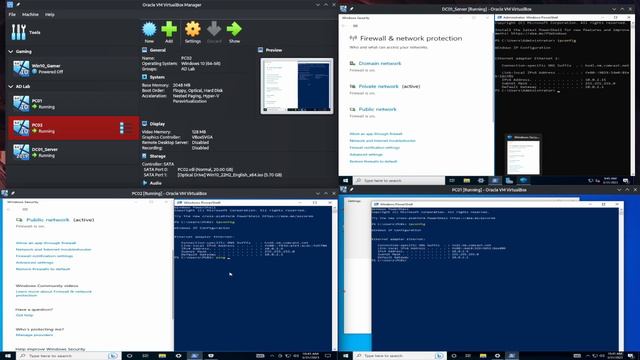Viewport: 640px width, 360px height.
Task: Click the Cortana circle in PC01 taskbar
Action: coord(453,356)
